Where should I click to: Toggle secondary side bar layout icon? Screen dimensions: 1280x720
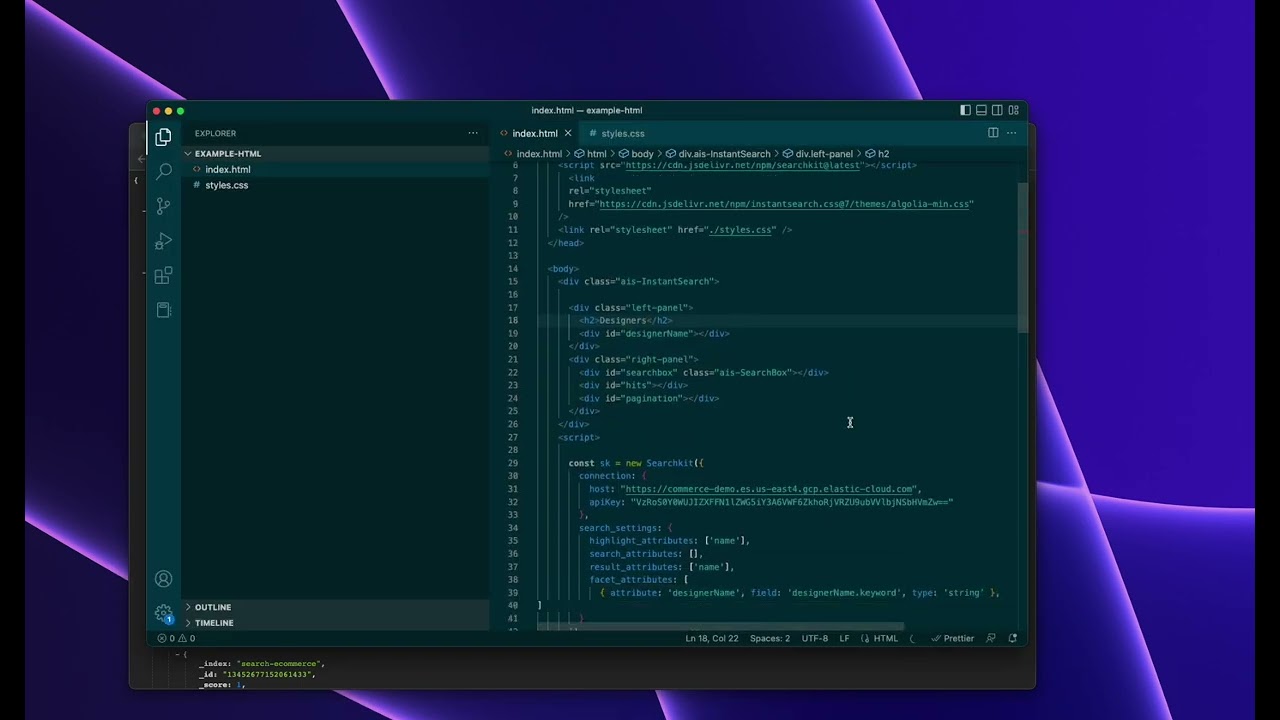click(x=997, y=110)
